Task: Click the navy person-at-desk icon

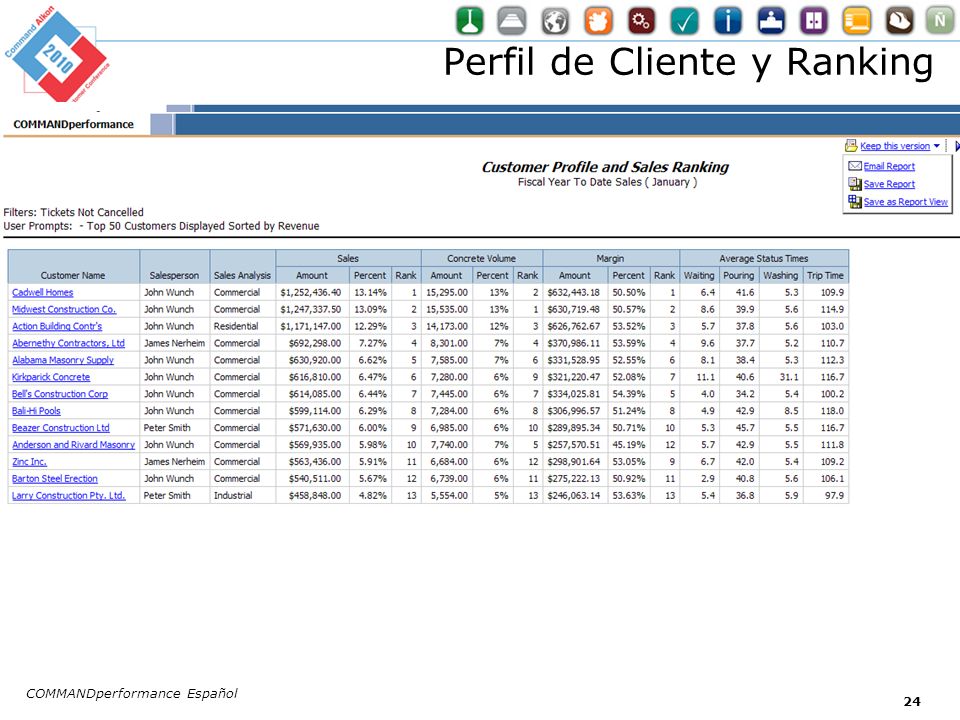Action: click(x=771, y=21)
